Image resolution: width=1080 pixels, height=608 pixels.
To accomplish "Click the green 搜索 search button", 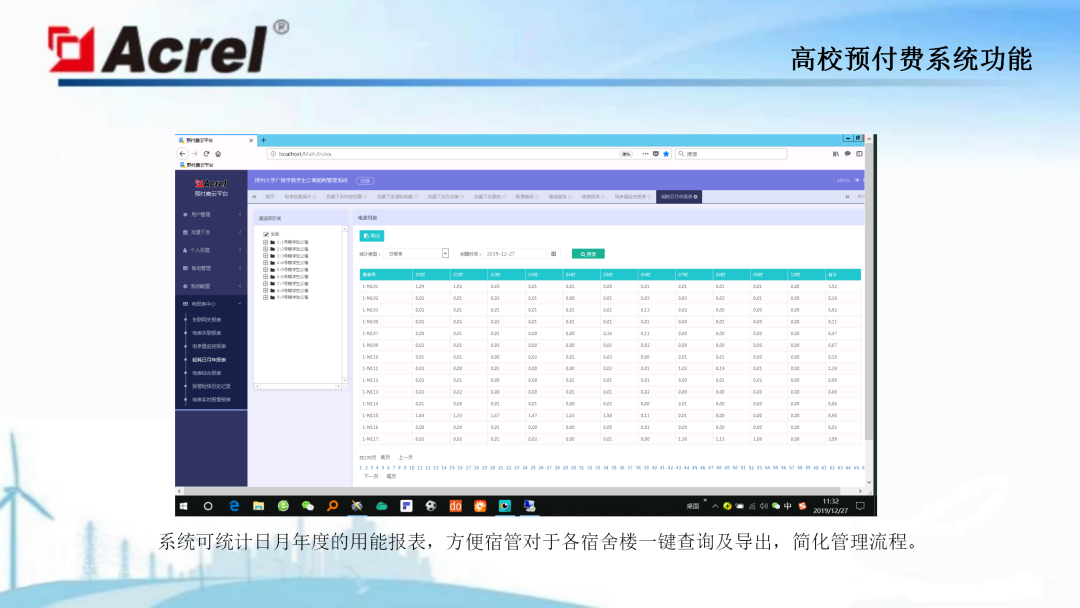I will pos(588,254).
